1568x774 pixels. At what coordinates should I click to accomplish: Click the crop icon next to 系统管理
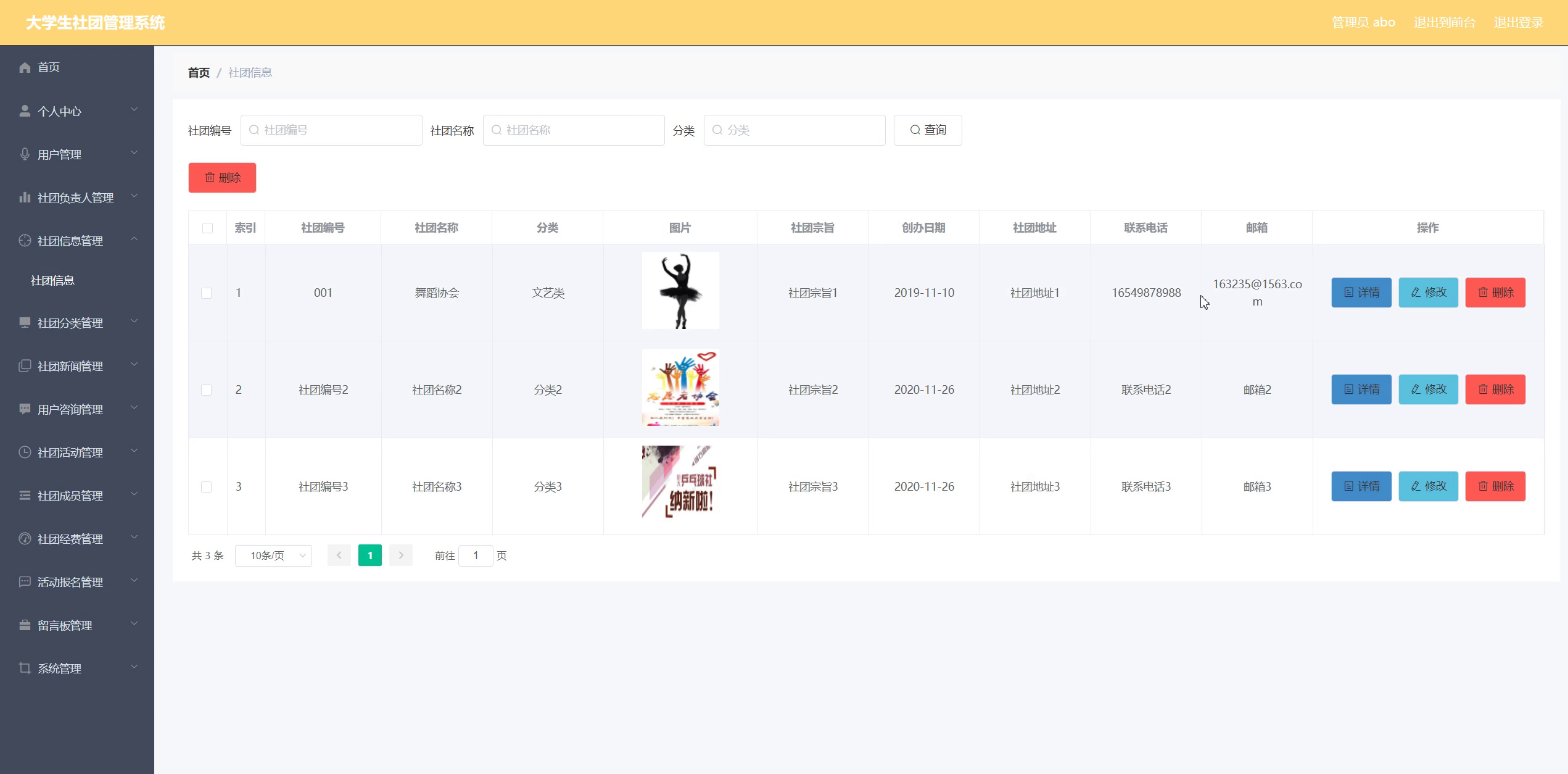[x=25, y=668]
